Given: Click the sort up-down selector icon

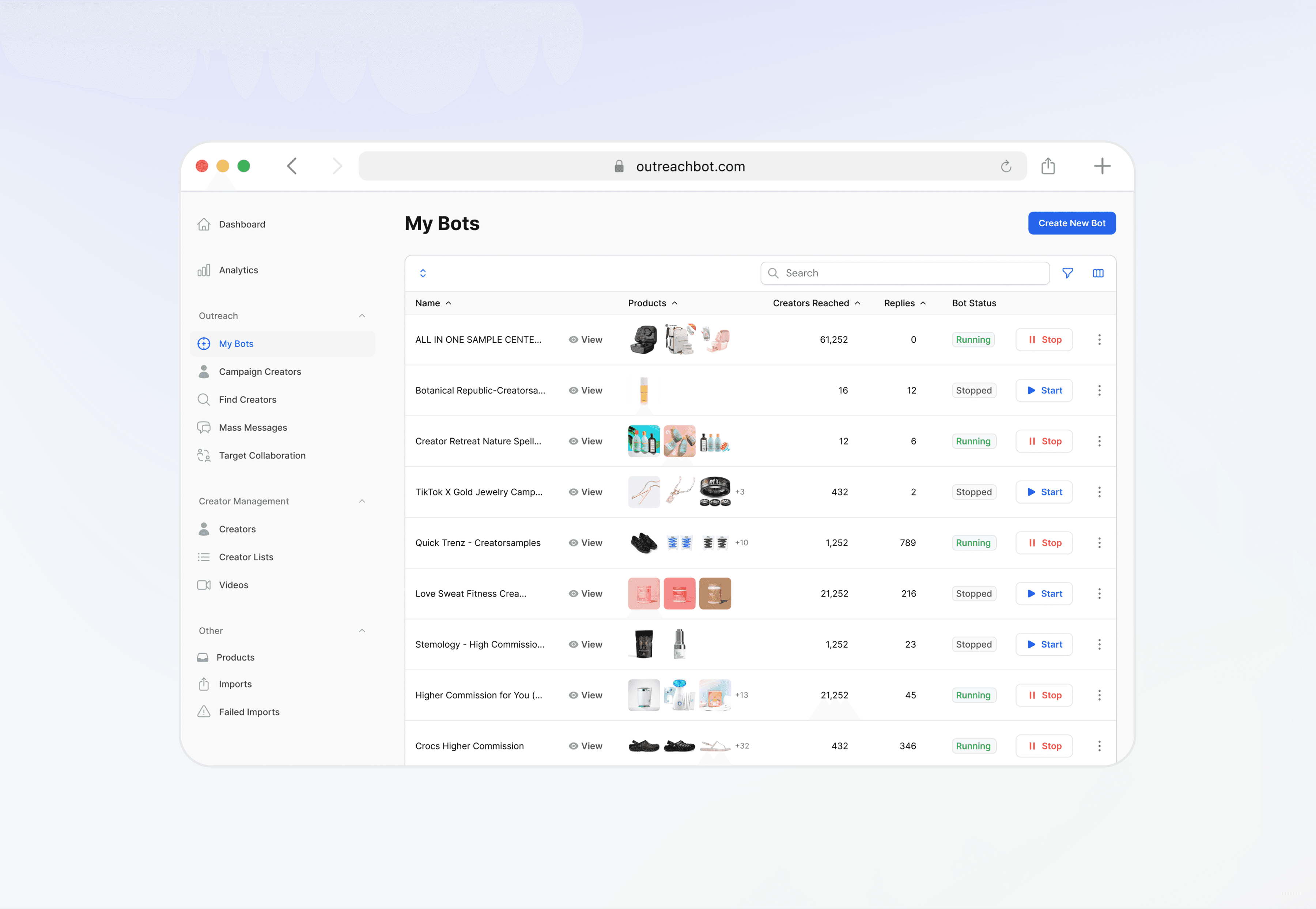Looking at the screenshot, I should tap(423, 273).
